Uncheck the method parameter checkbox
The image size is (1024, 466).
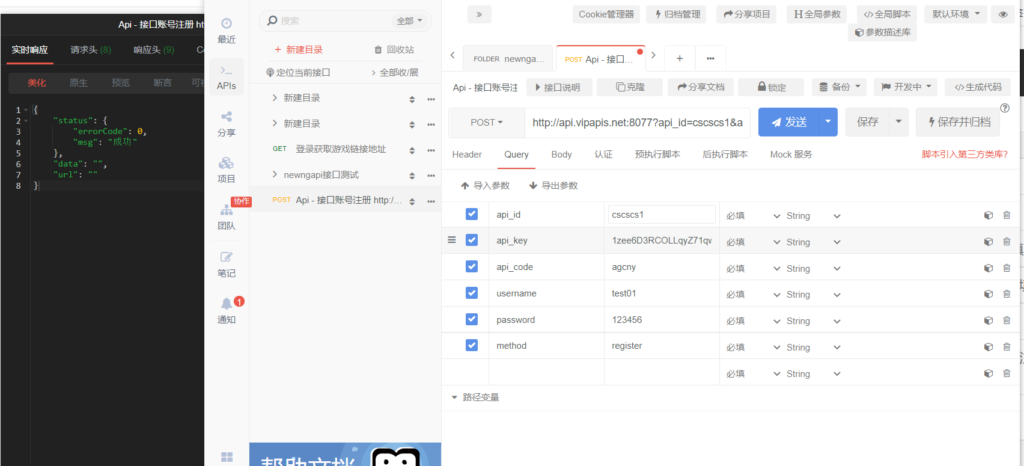tap(472, 345)
